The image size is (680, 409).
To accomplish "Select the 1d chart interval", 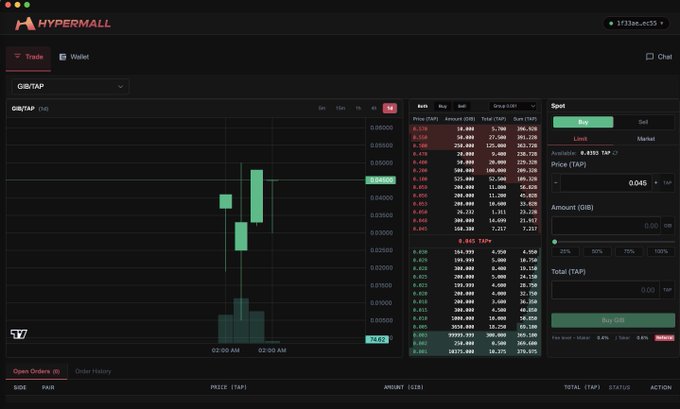I will [390, 108].
